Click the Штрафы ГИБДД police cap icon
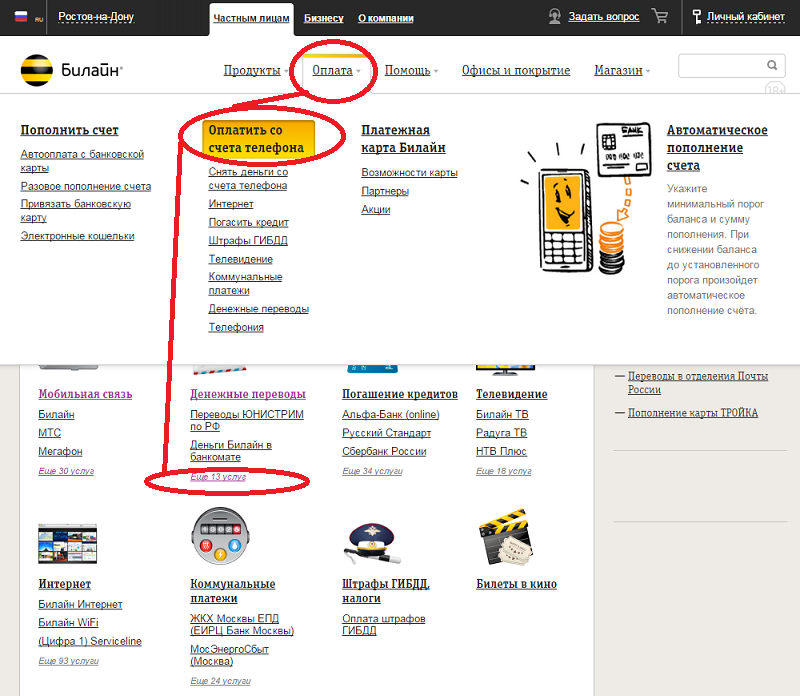 [371, 543]
